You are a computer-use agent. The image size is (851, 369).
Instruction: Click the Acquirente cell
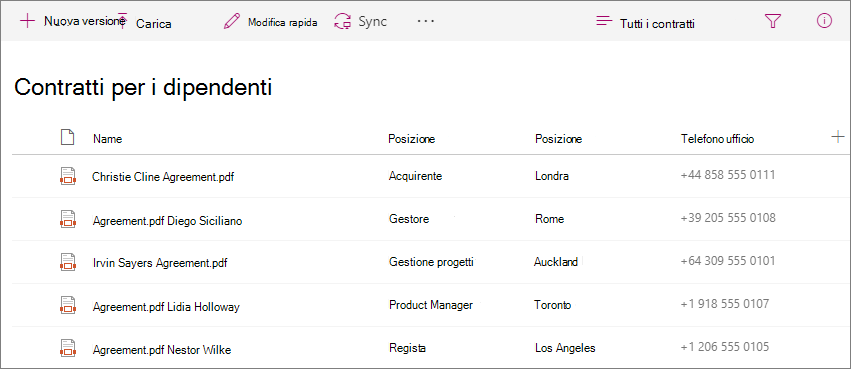click(x=416, y=176)
